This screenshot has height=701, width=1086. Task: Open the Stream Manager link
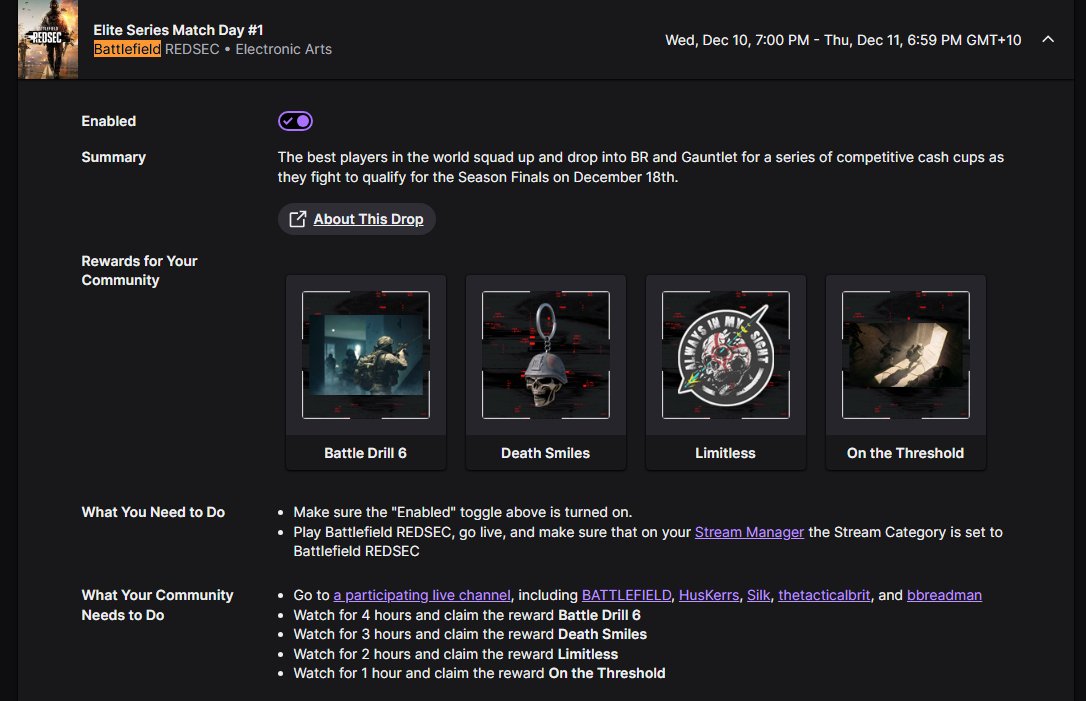749,532
